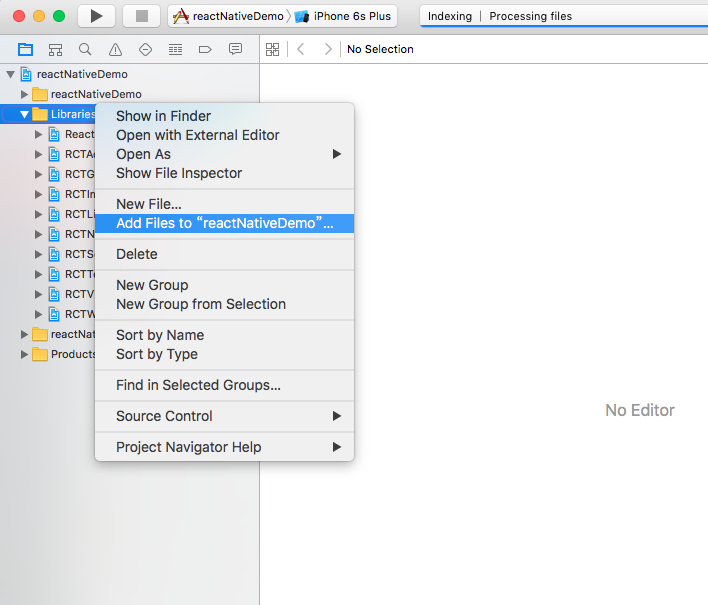Select the RCTW project icon

tap(54, 314)
